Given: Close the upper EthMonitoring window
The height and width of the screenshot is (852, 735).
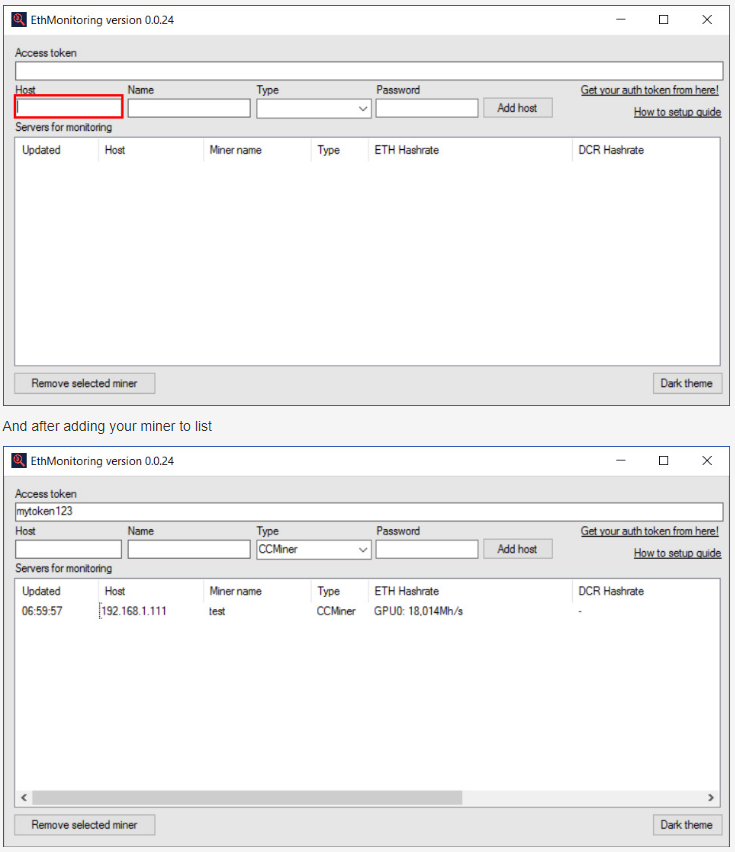Looking at the screenshot, I should 707,20.
